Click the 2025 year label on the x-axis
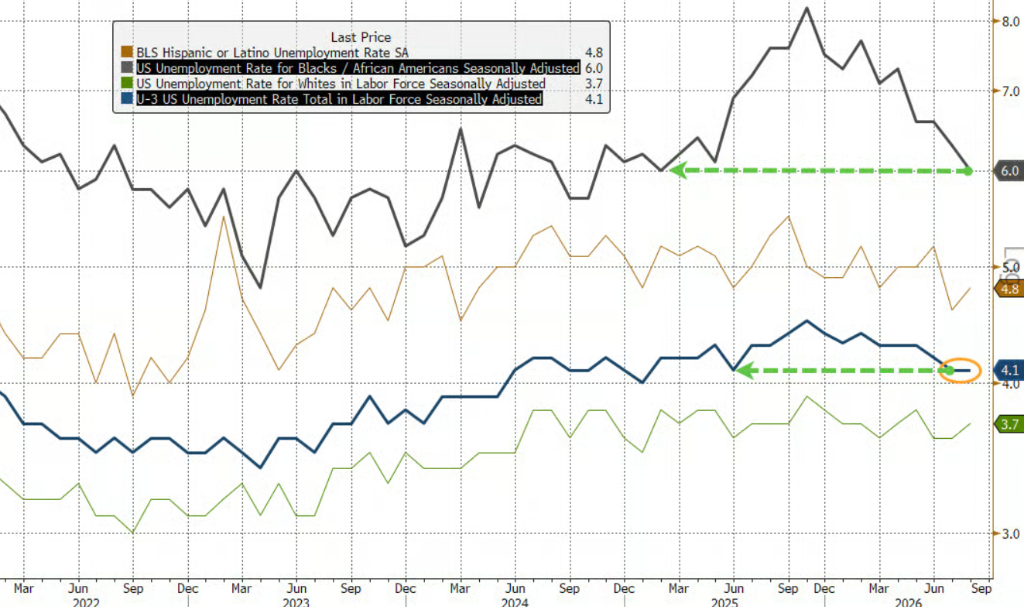This screenshot has height=607, width=1024. (x=725, y=602)
